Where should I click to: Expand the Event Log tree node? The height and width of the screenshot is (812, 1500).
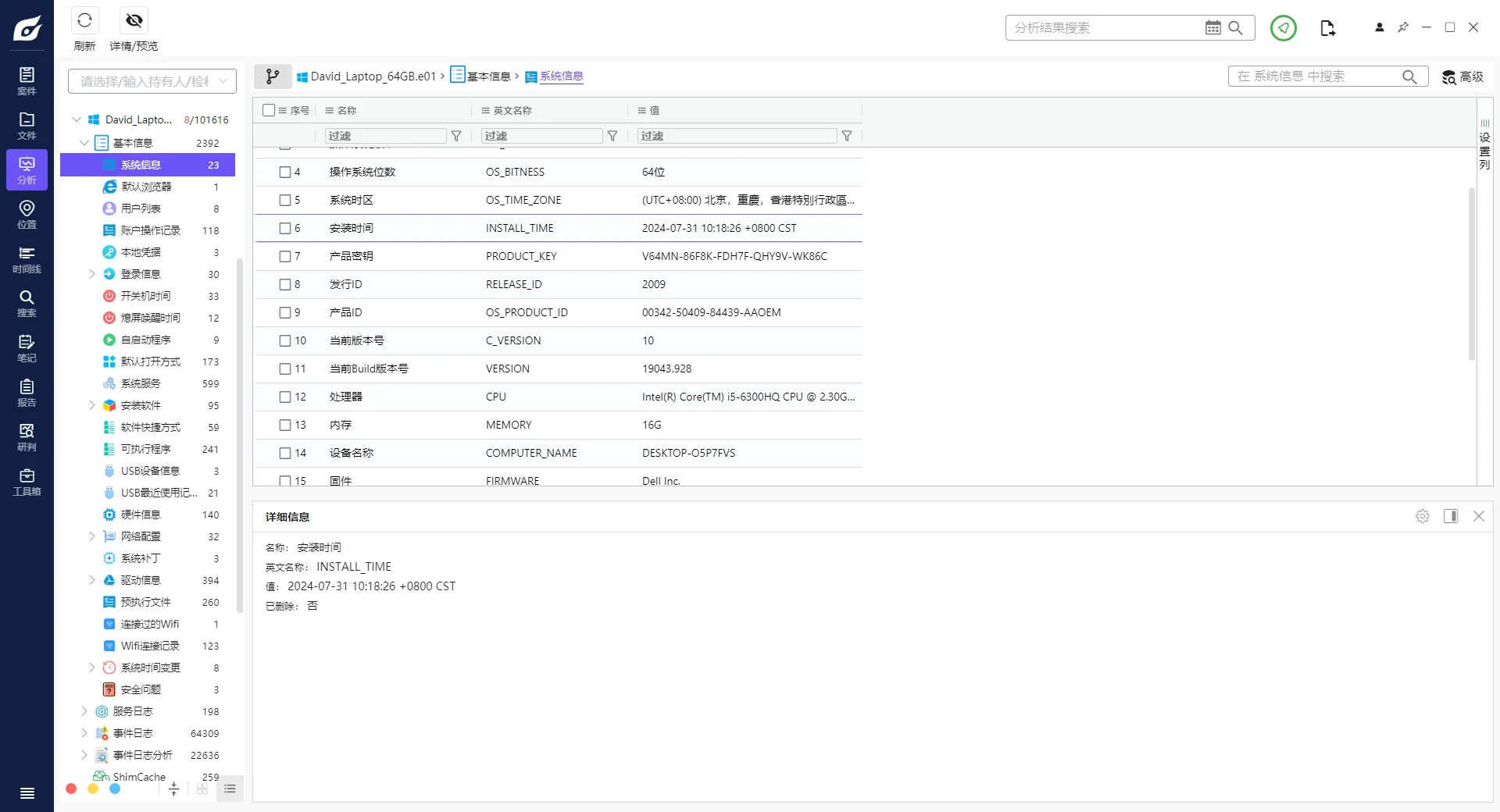84,733
